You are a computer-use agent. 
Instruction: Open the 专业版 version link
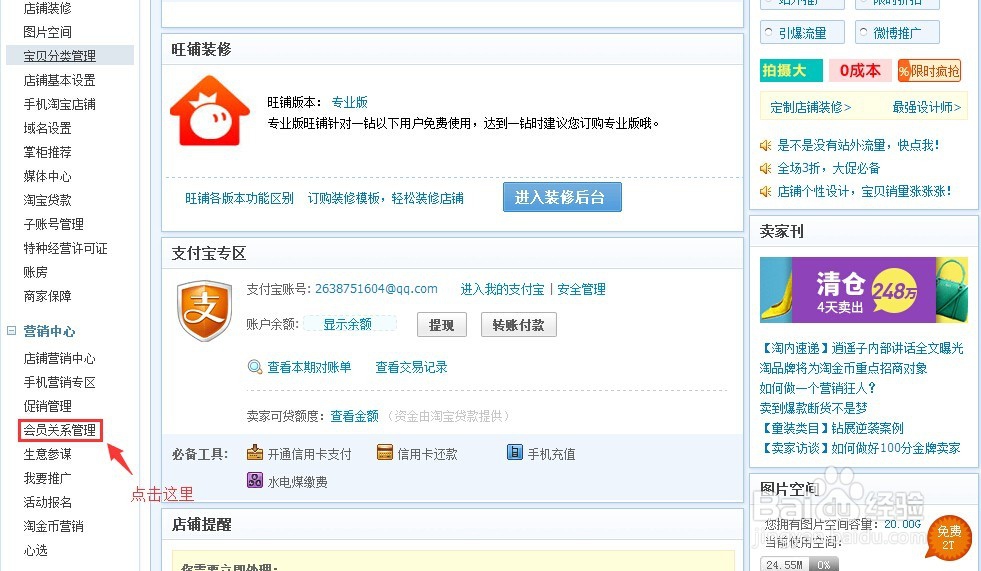click(350, 102)
